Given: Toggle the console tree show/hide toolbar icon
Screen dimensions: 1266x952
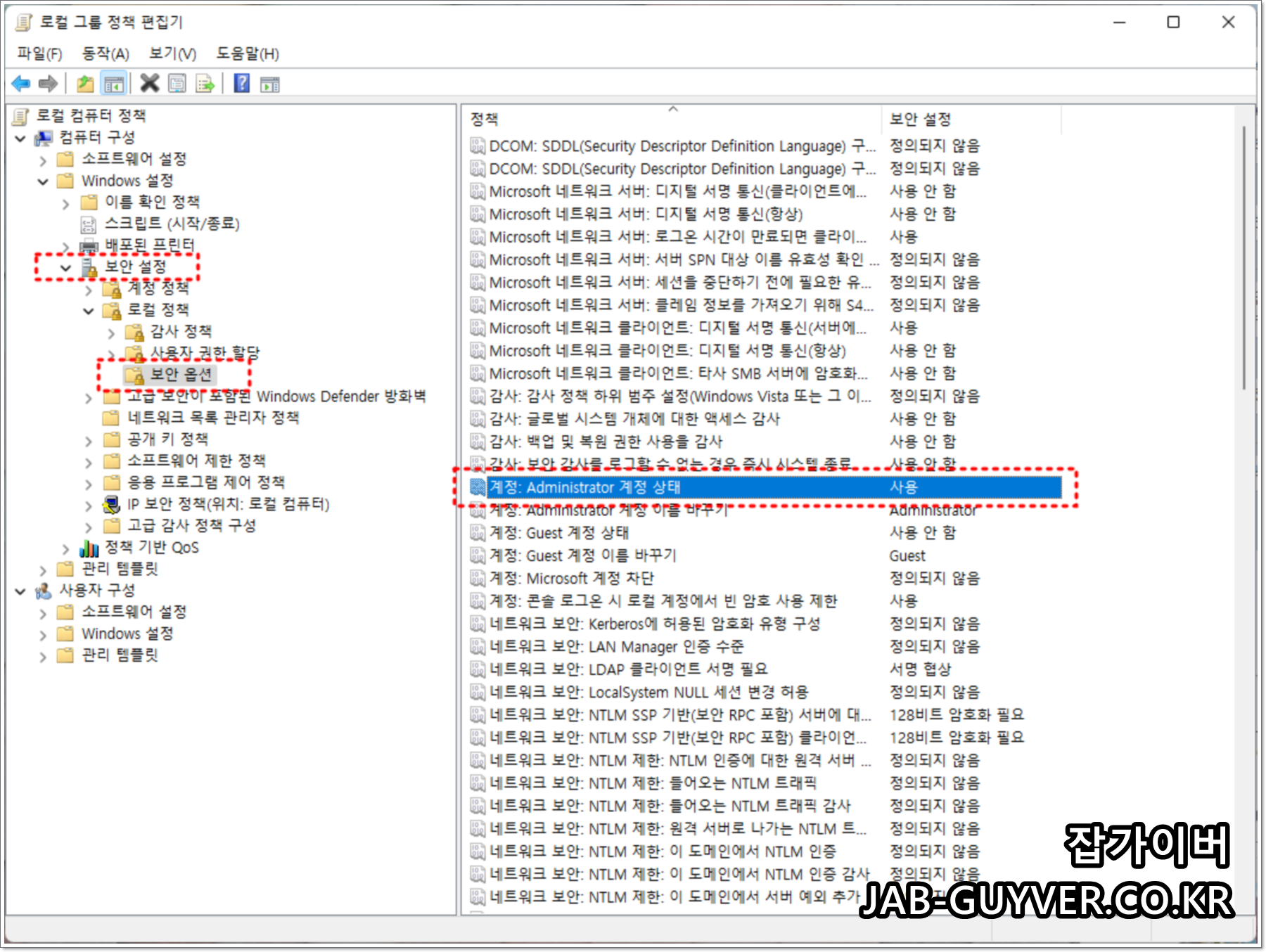Looking at the screenshot, I should pyautogui.click(x=114, y=84).
